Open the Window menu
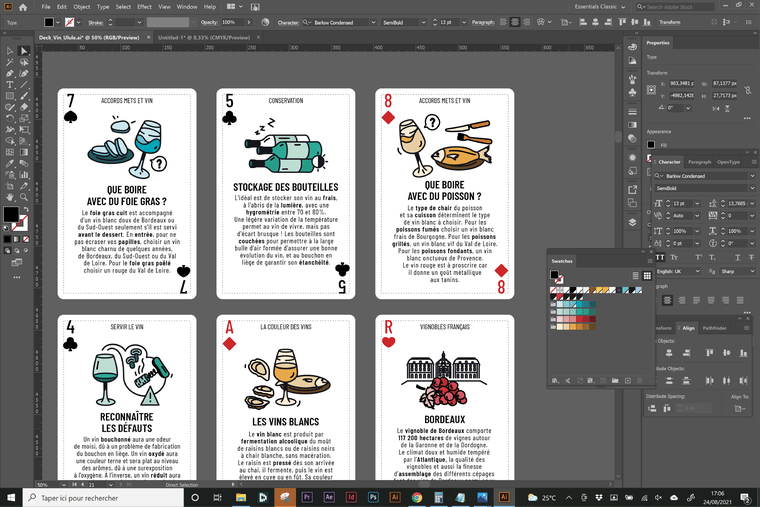760x507 pixels. pyautogui.click(x=187, y=7)
